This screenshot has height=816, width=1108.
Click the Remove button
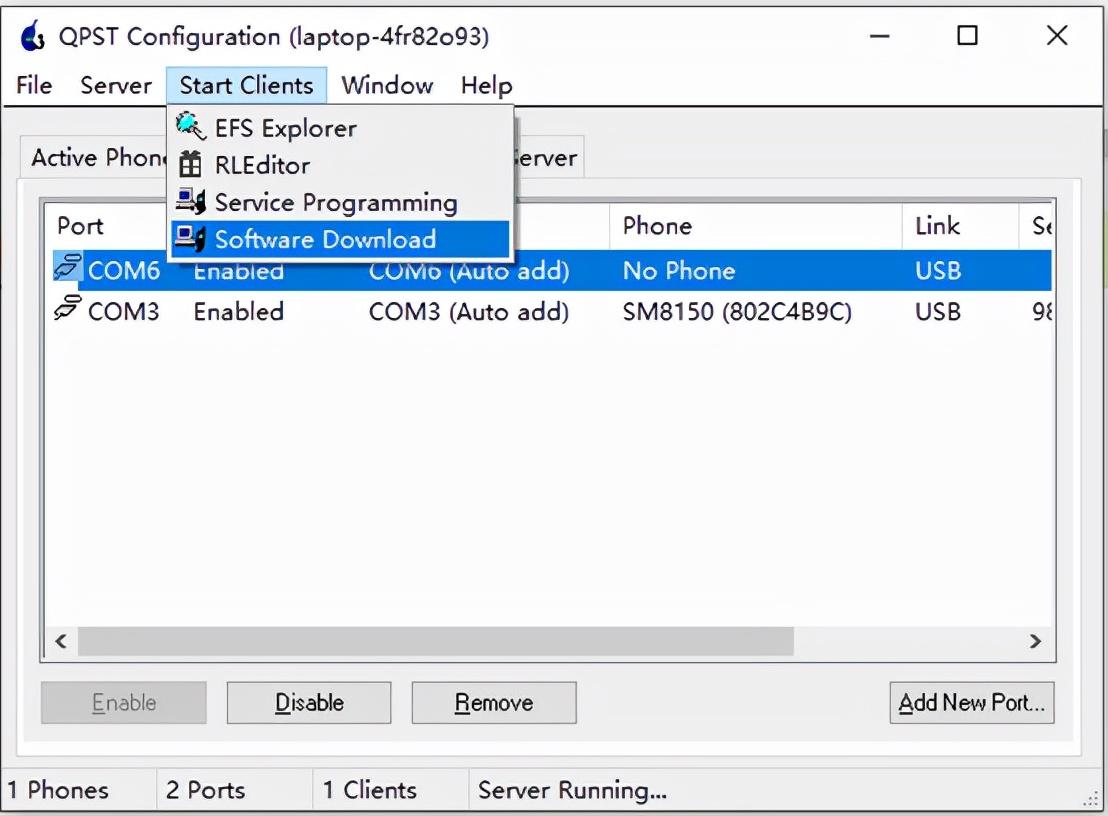tap(494, 702)
